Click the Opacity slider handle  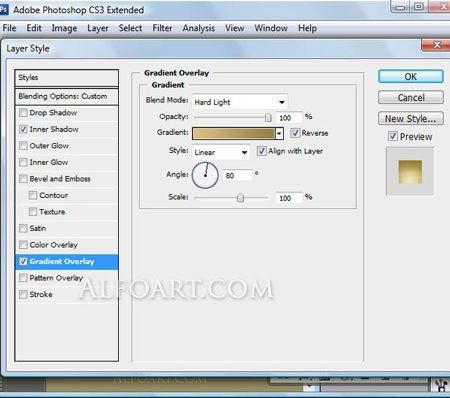268,117
